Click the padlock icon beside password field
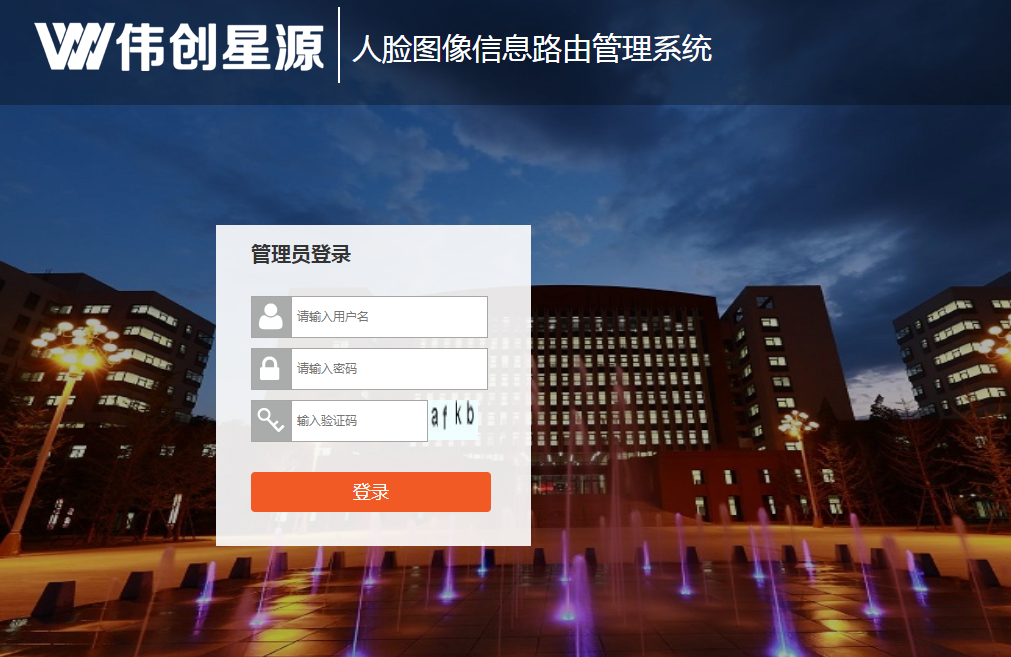 271,369
